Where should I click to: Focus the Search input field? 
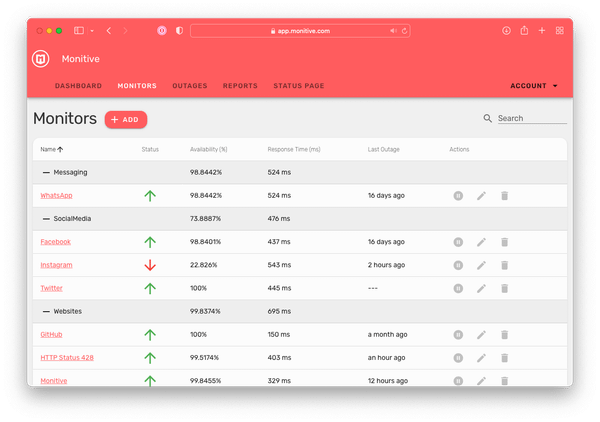pos(532,119)
